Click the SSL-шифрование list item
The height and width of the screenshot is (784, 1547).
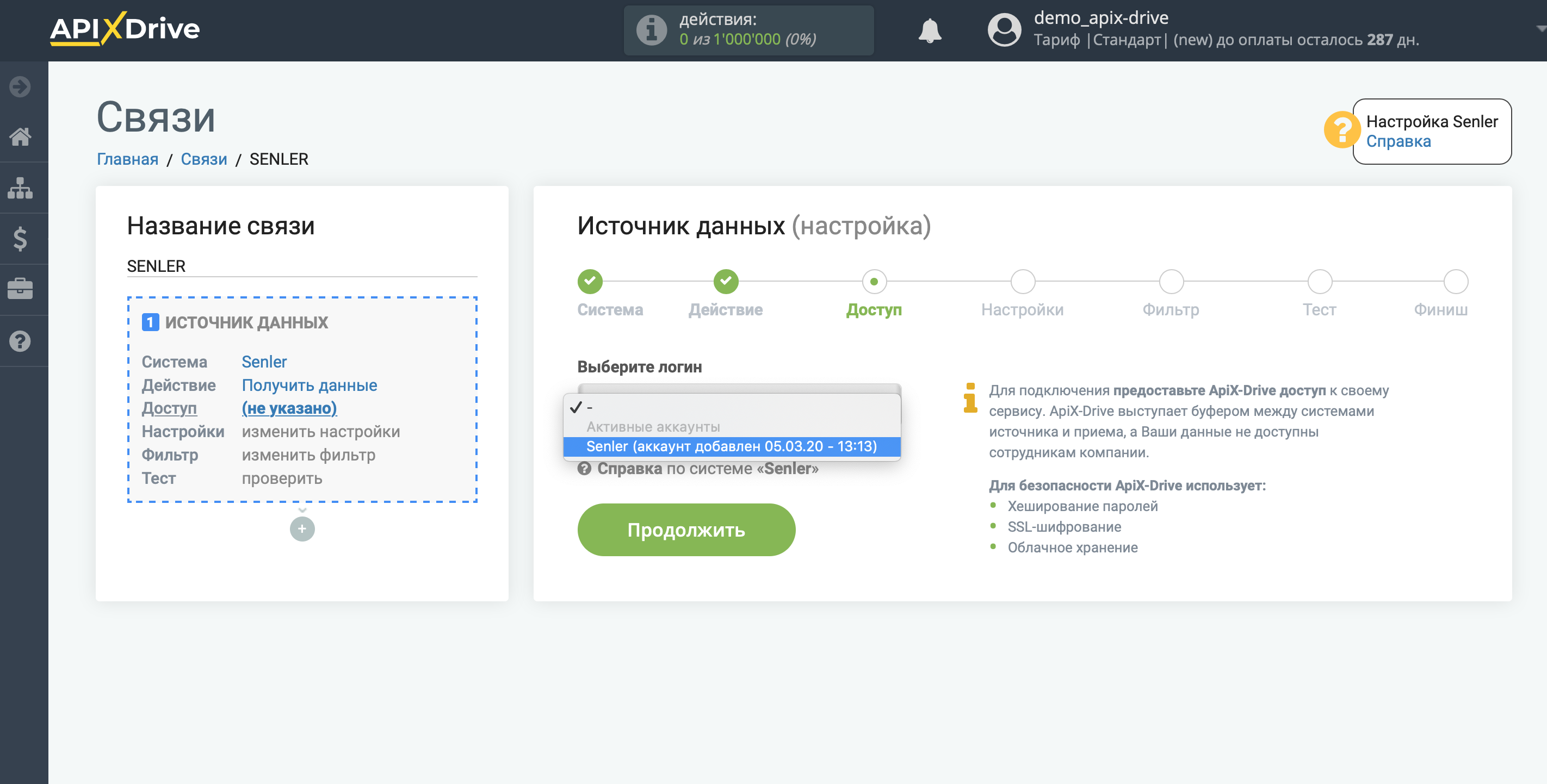[x=1064, y=526]
